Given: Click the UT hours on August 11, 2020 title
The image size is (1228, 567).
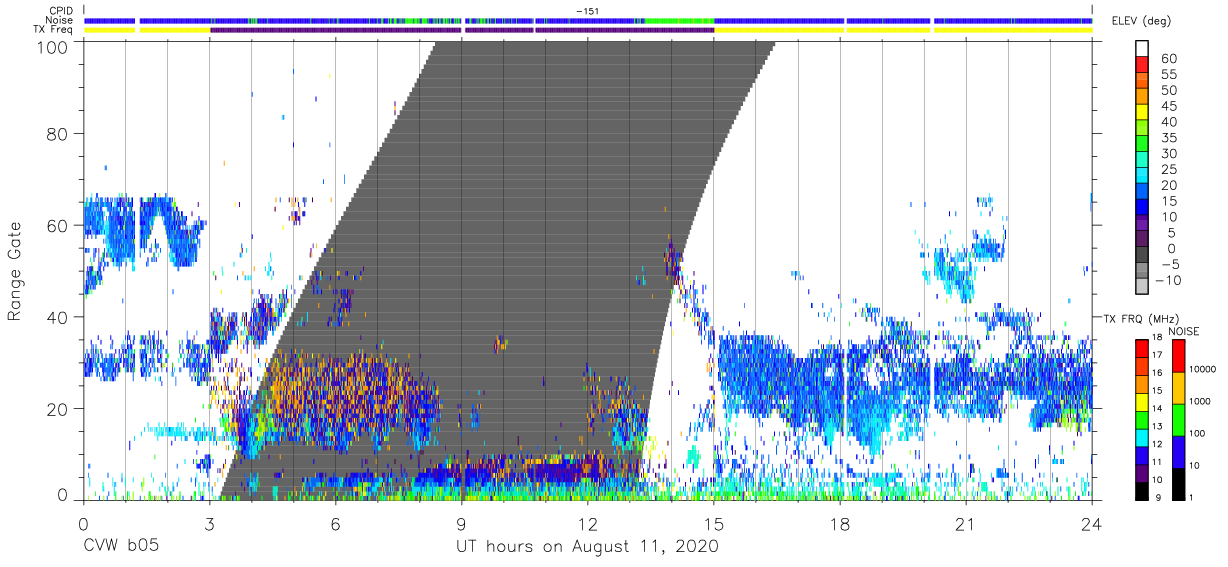Looking at the screenshot, I should [x=587, y=547].
